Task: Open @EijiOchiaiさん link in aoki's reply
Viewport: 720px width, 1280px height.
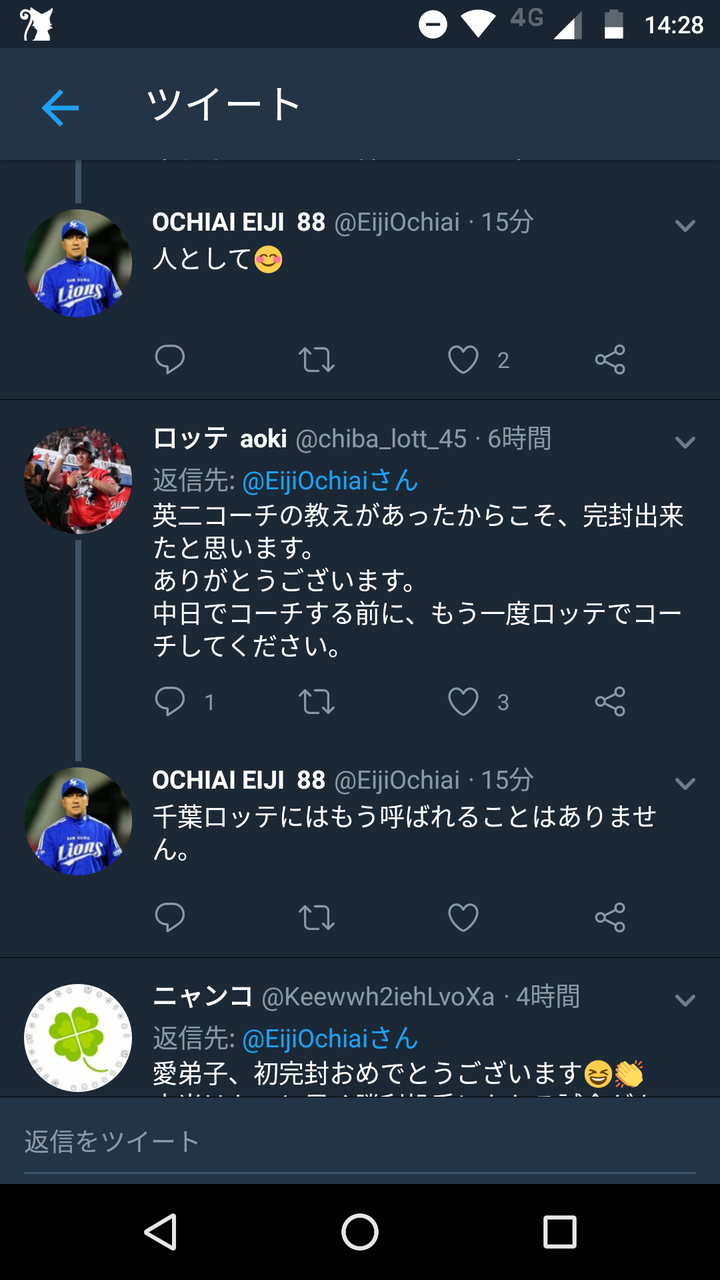Action: click(330, 481)
